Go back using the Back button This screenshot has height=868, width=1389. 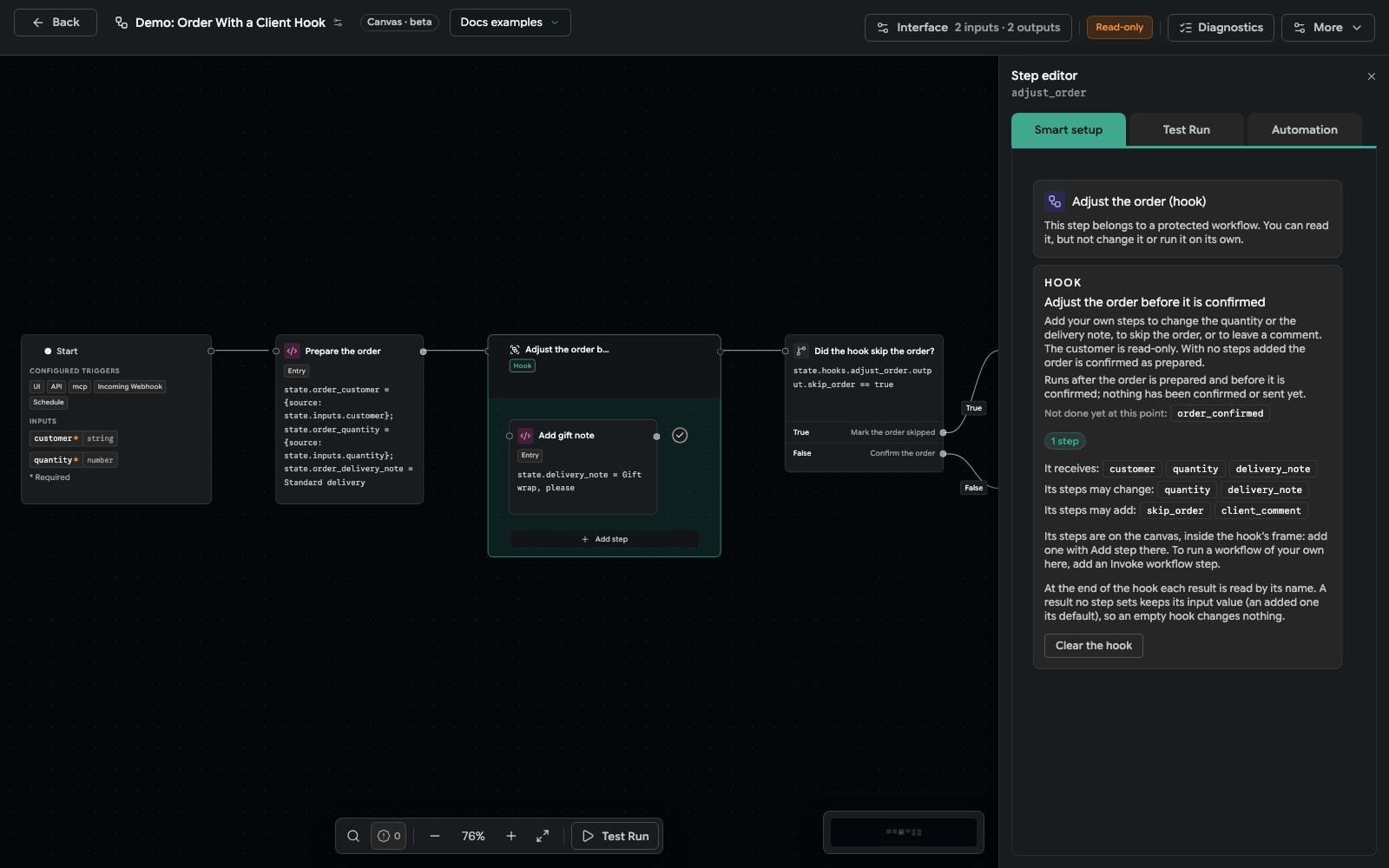[56, 23]
